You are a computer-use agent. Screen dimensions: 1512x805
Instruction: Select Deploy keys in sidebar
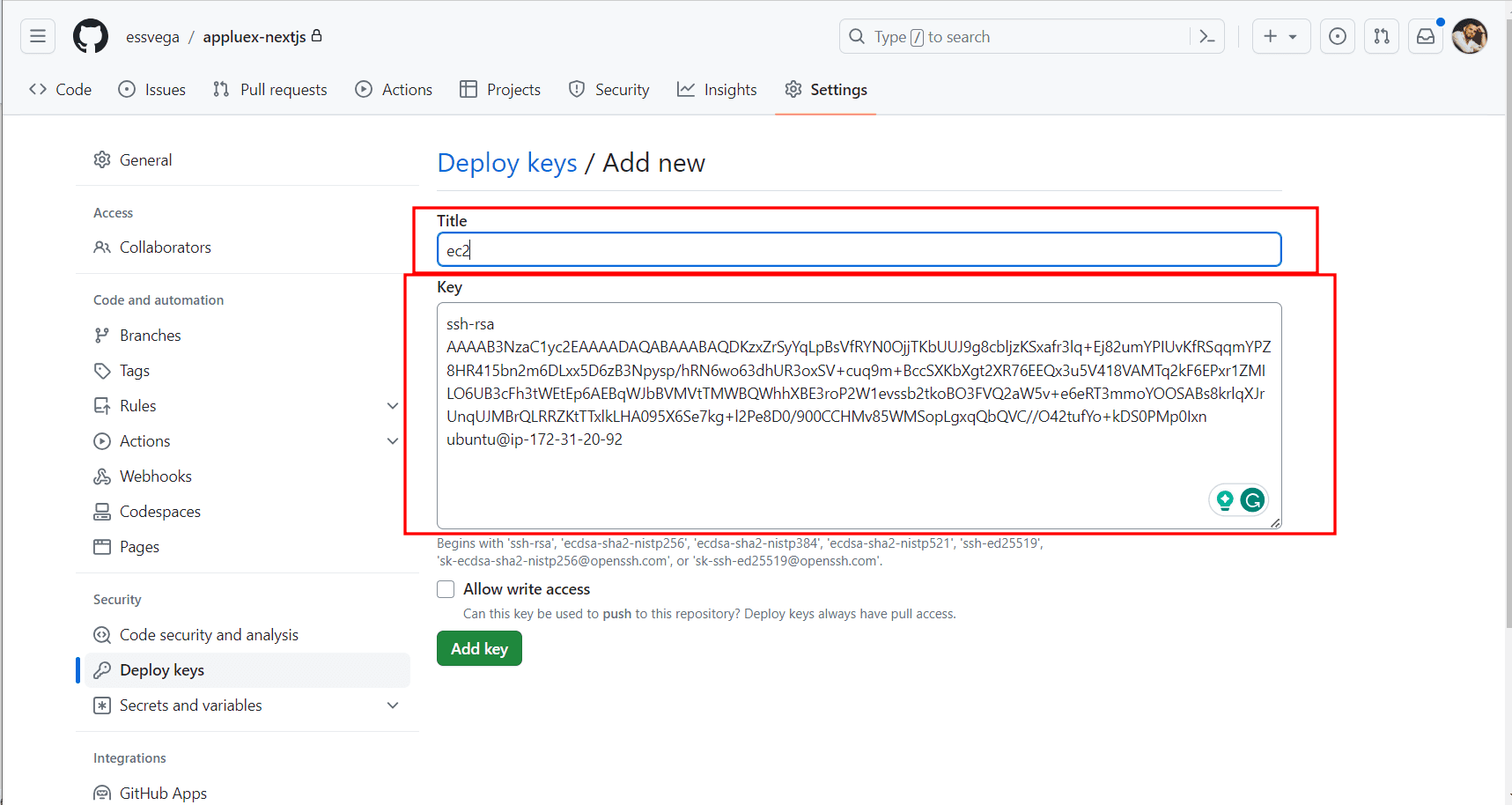(x=247, y=670)
